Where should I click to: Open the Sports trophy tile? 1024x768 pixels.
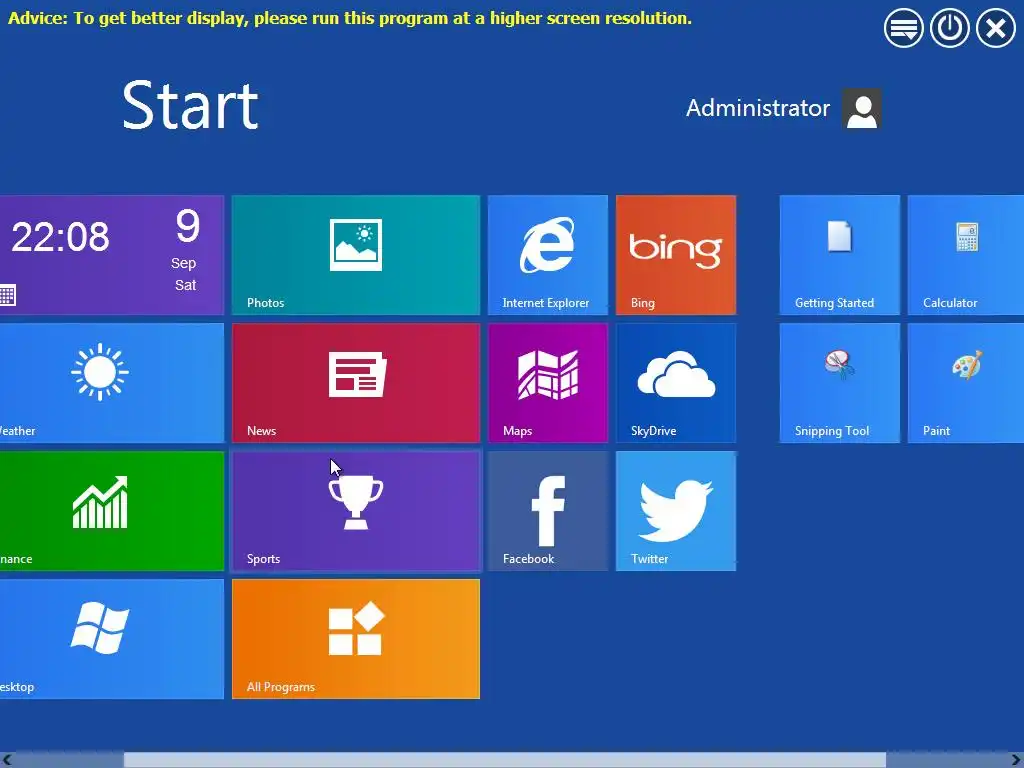(x=356, y=511)
